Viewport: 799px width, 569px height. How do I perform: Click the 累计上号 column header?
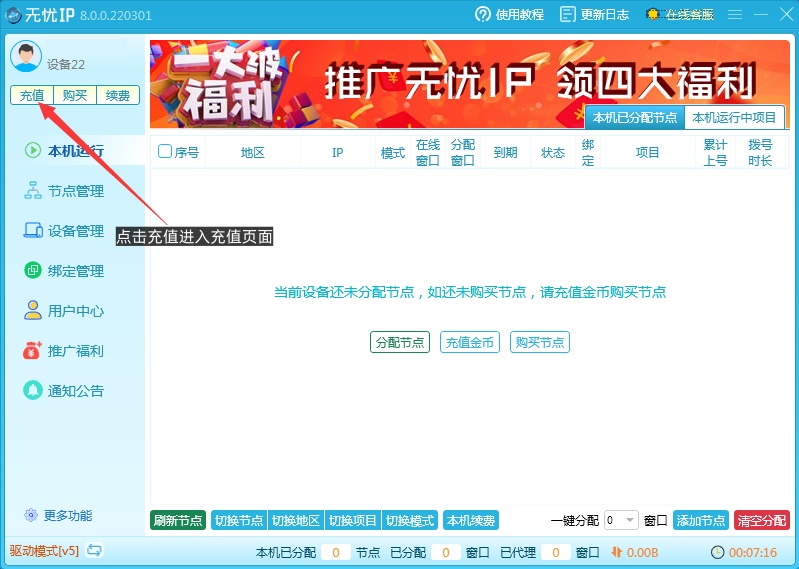coord(715,152)
